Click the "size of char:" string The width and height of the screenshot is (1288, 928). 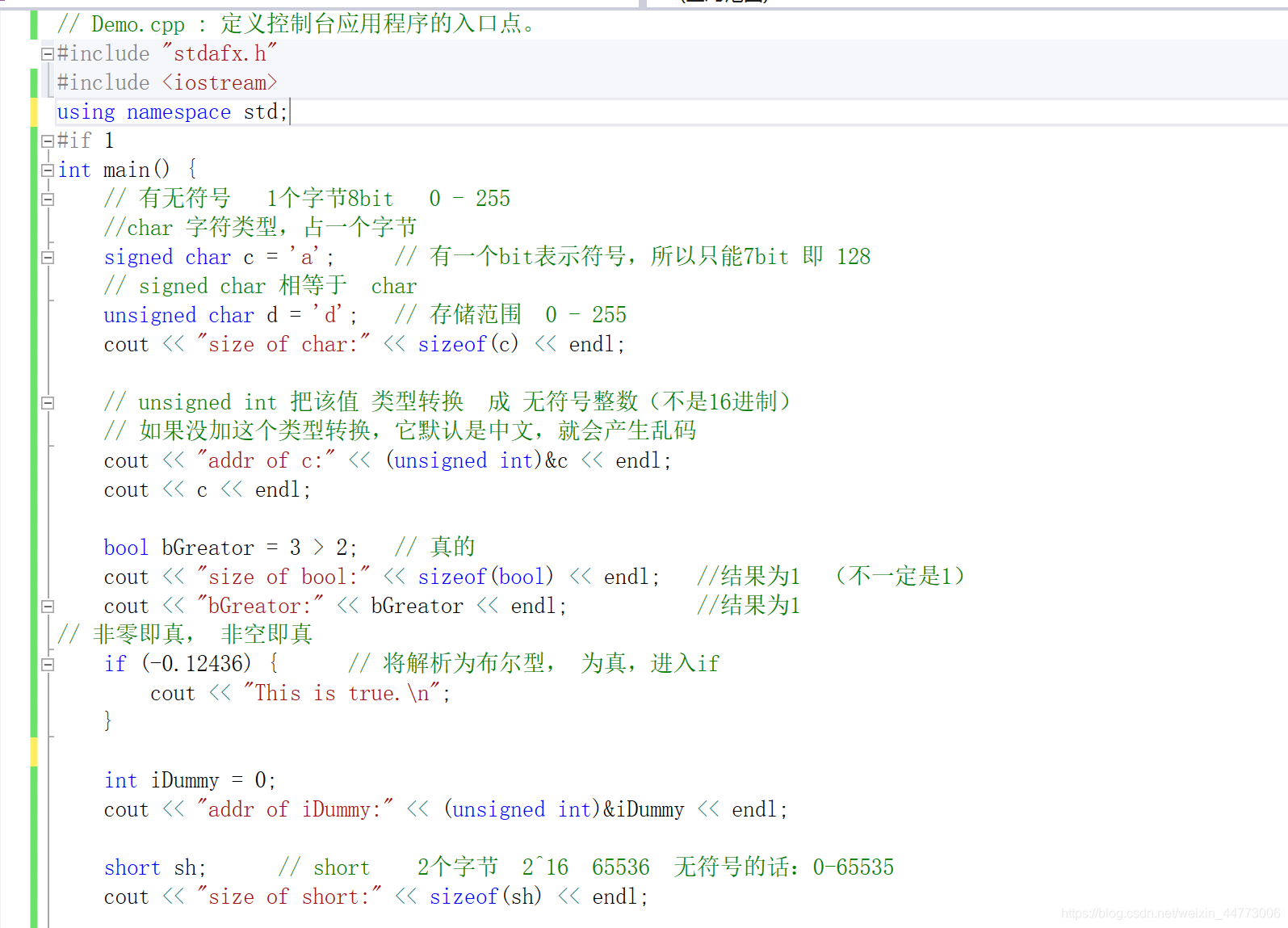click(x=283, y=344)
